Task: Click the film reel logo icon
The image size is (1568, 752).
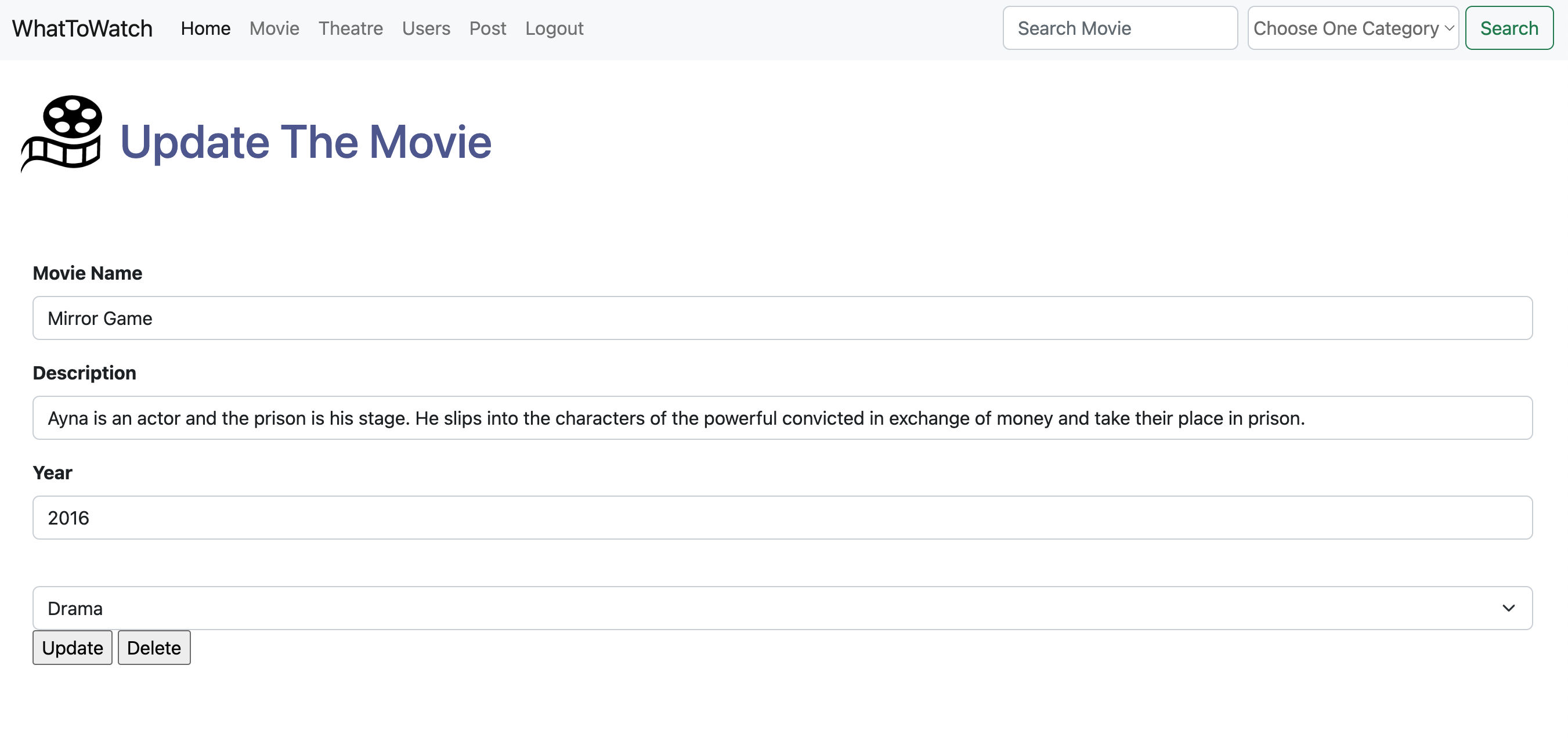Action: coord(62,133)
